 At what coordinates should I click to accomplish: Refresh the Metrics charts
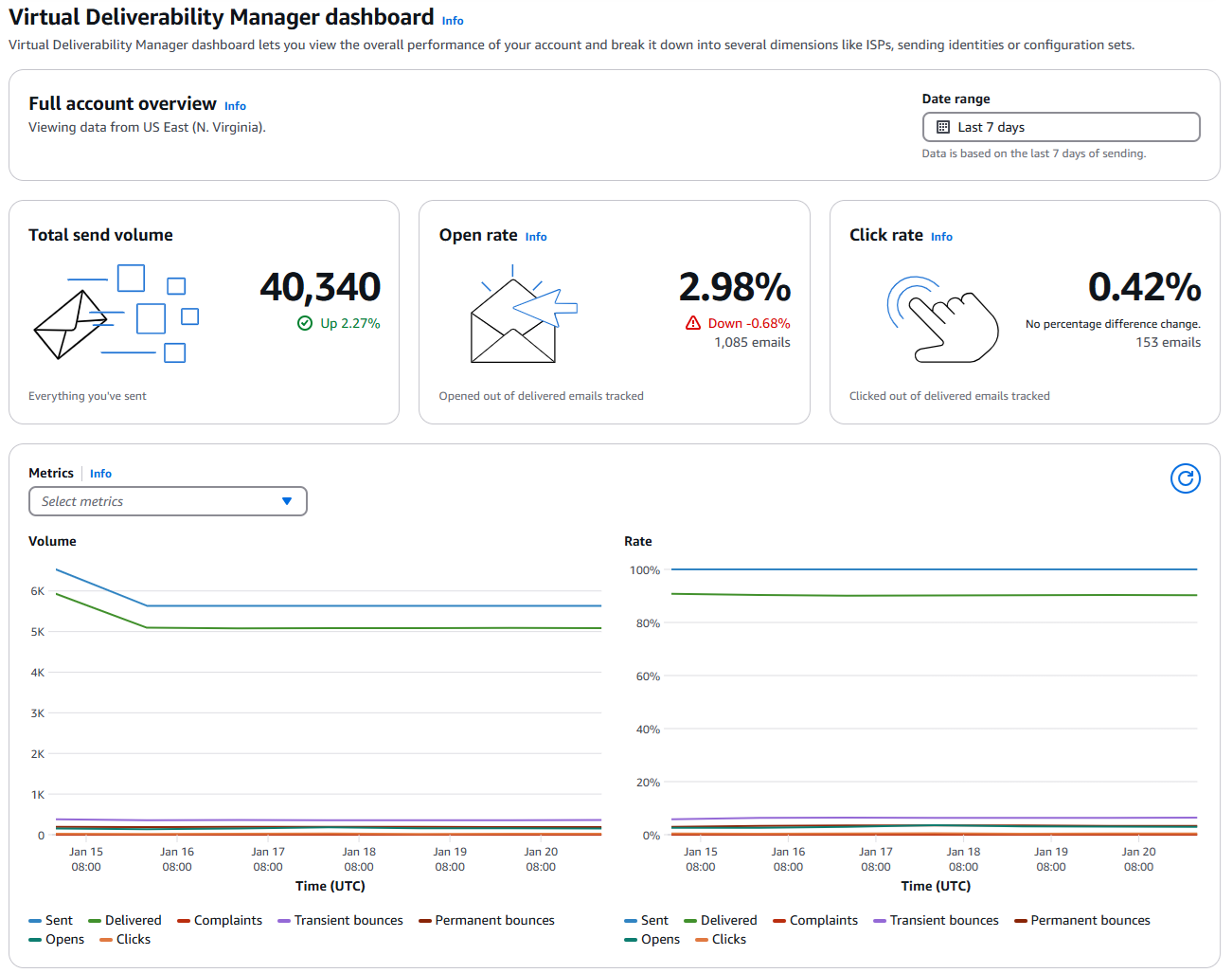tap(1185, 478)
